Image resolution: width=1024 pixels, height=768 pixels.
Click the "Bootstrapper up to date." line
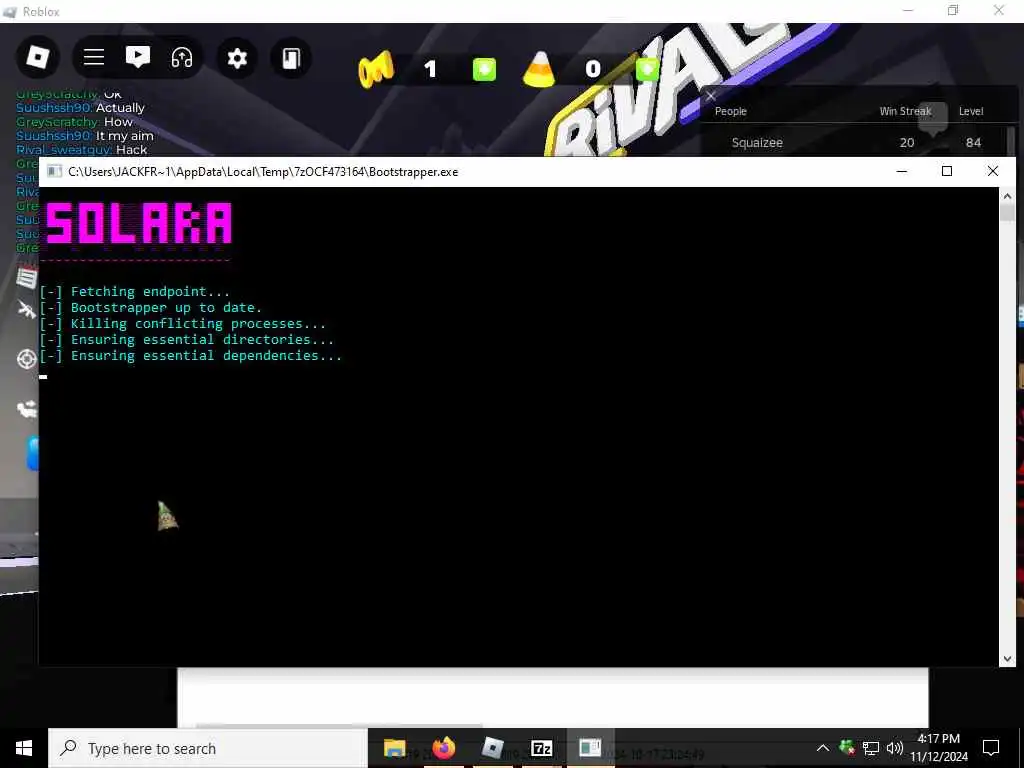(x=151, y=308)
